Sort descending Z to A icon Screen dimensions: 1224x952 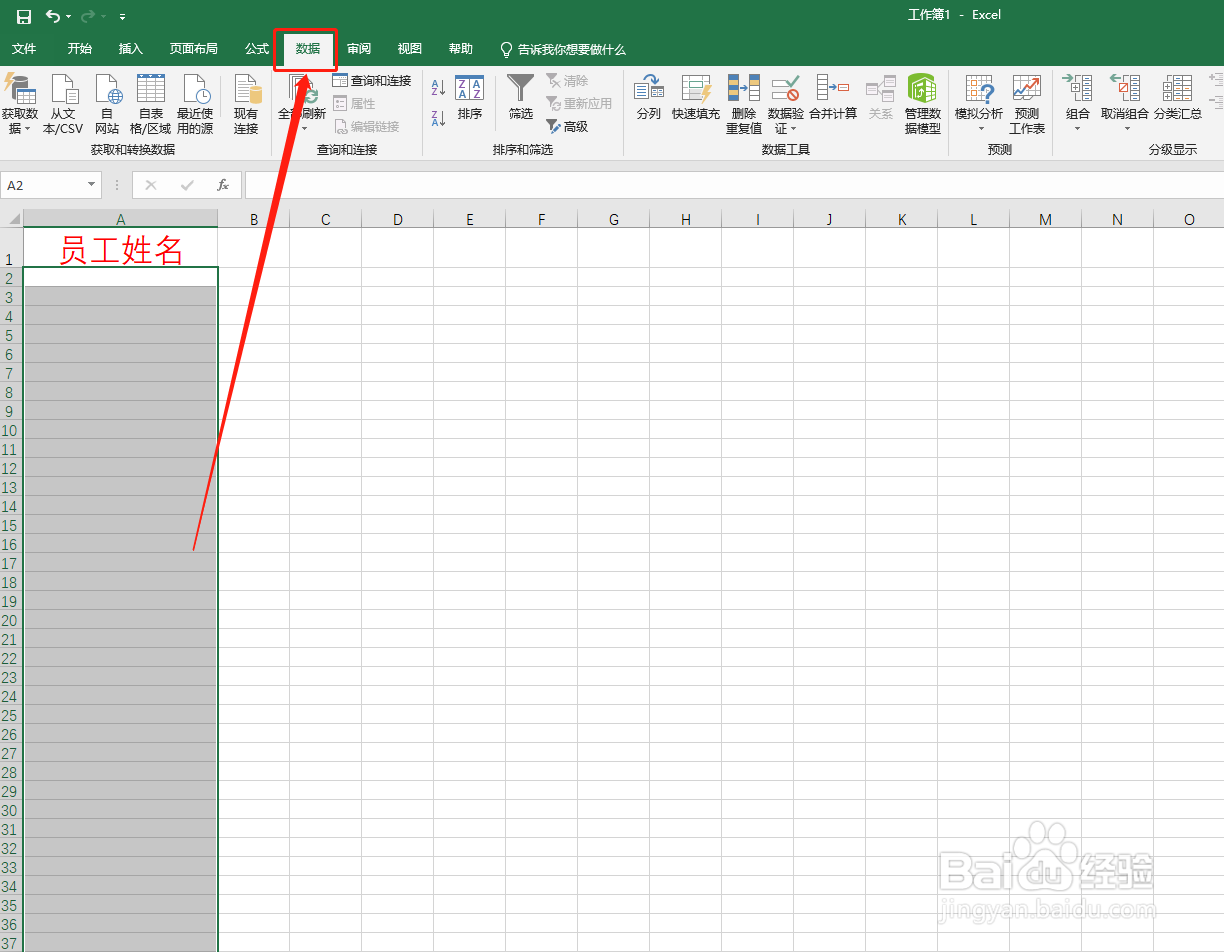click(x=438, y=118)
